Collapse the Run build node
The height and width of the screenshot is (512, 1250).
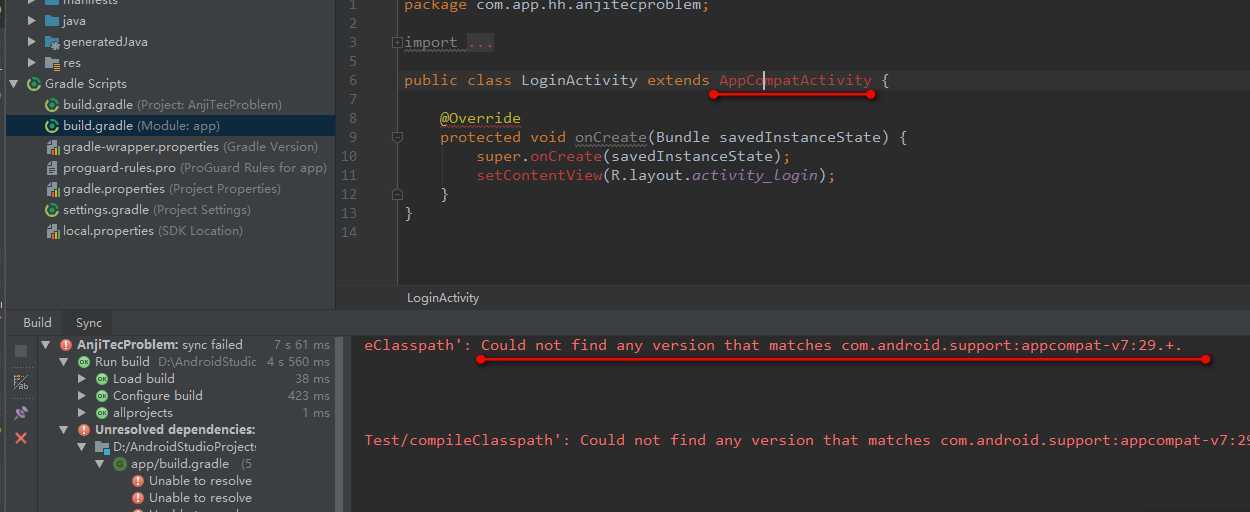point(65,362)
